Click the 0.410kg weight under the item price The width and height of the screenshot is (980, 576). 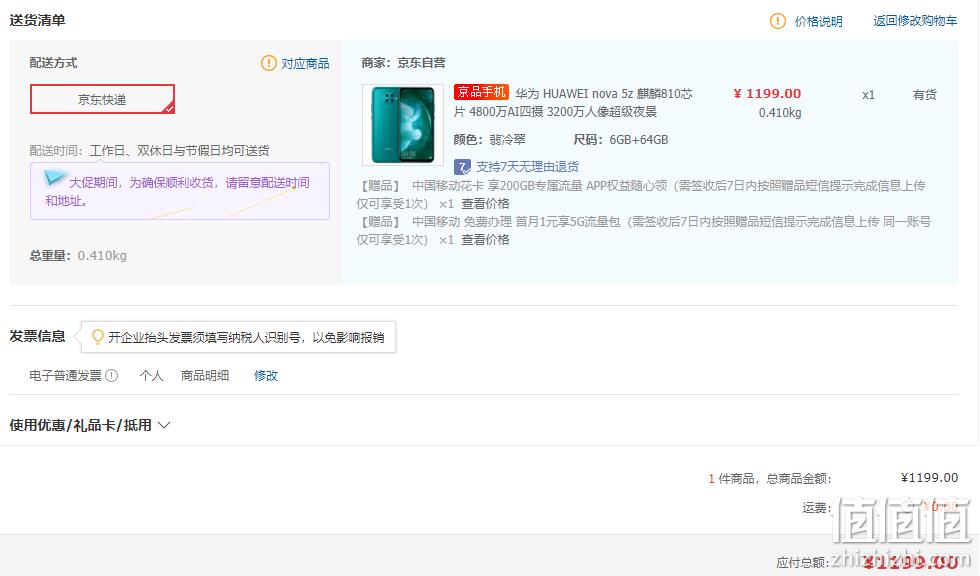click(x=780, y=113)
